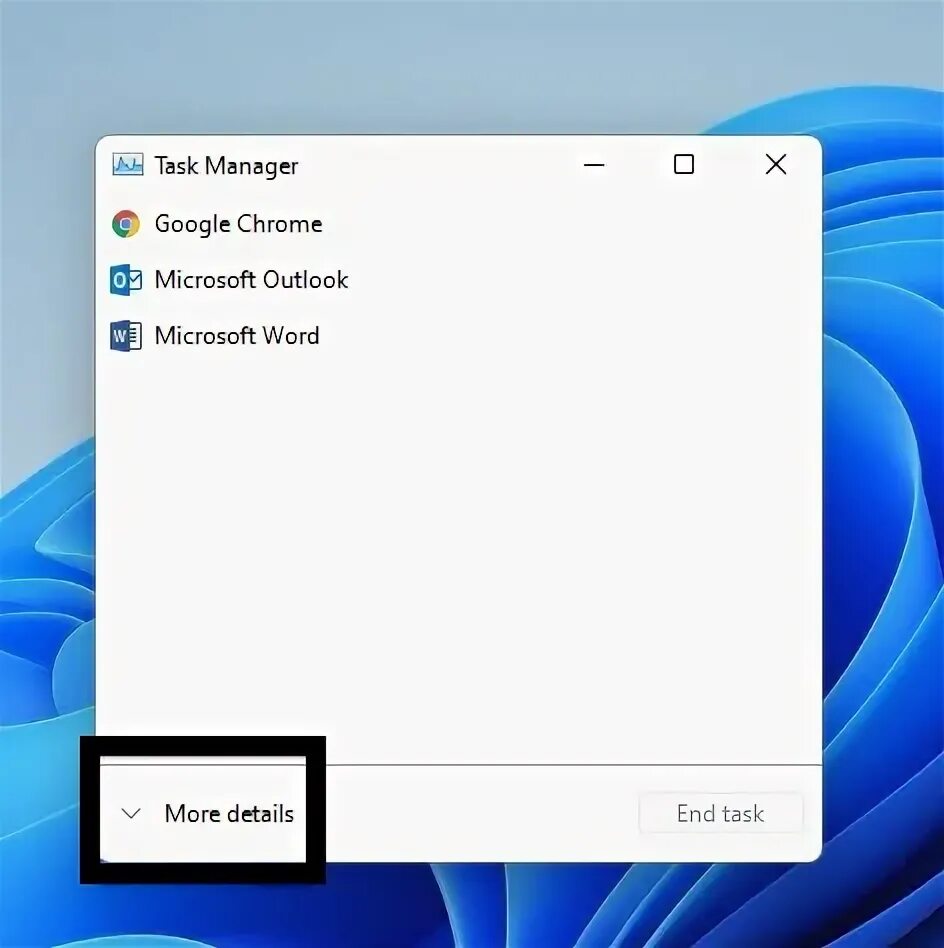Select the Microsoft Word text label

(x=237, y=336)
